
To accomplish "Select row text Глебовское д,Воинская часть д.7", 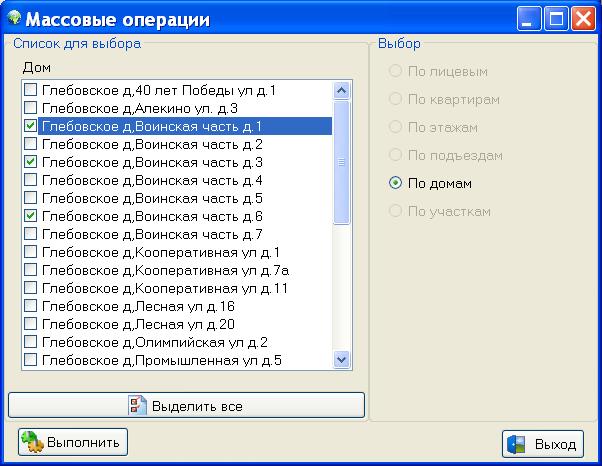I will pos(152,235).
